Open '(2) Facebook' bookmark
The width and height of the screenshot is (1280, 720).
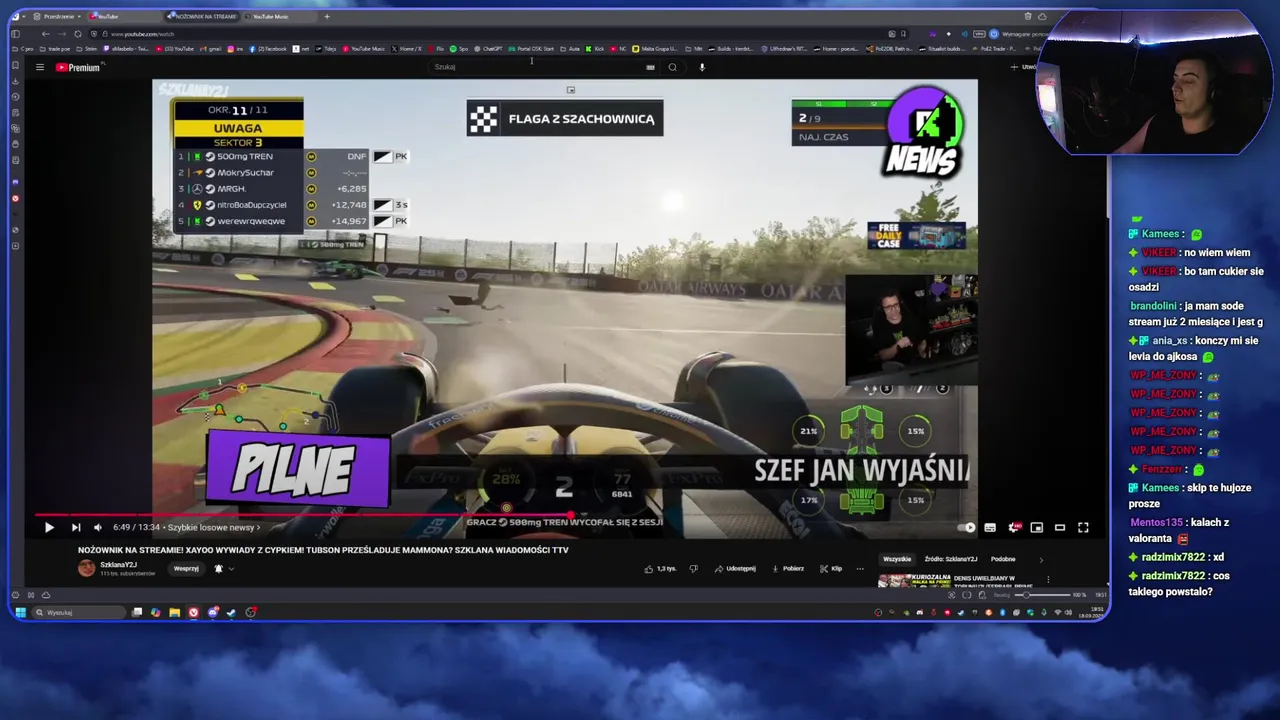(268, 48)
